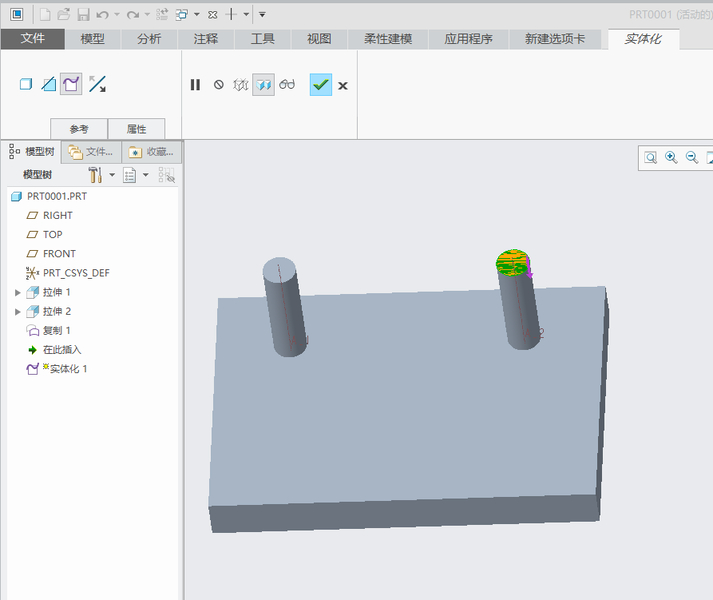
Task: Switch to the 收藏... favorites tab
Action: [151, 151]
